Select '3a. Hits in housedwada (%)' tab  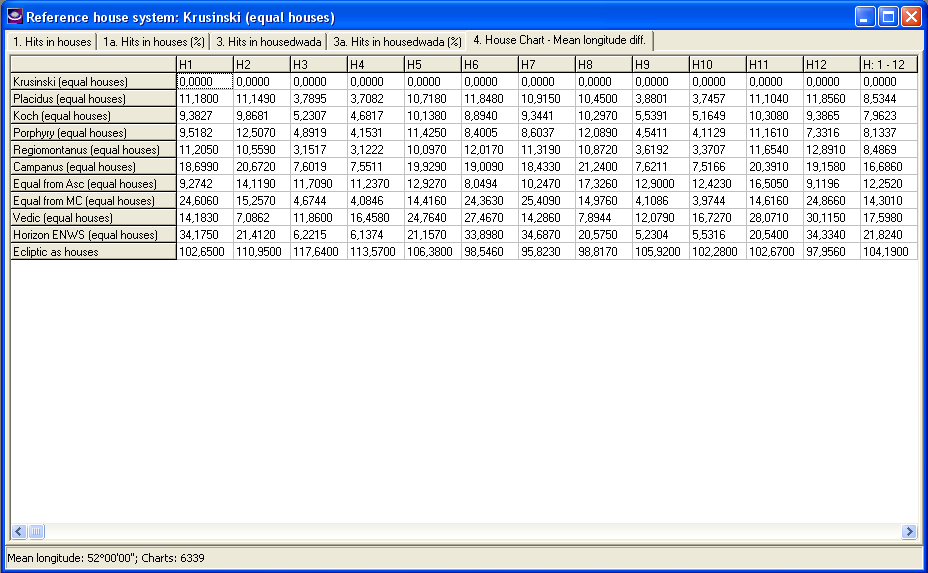pos(397,42)
